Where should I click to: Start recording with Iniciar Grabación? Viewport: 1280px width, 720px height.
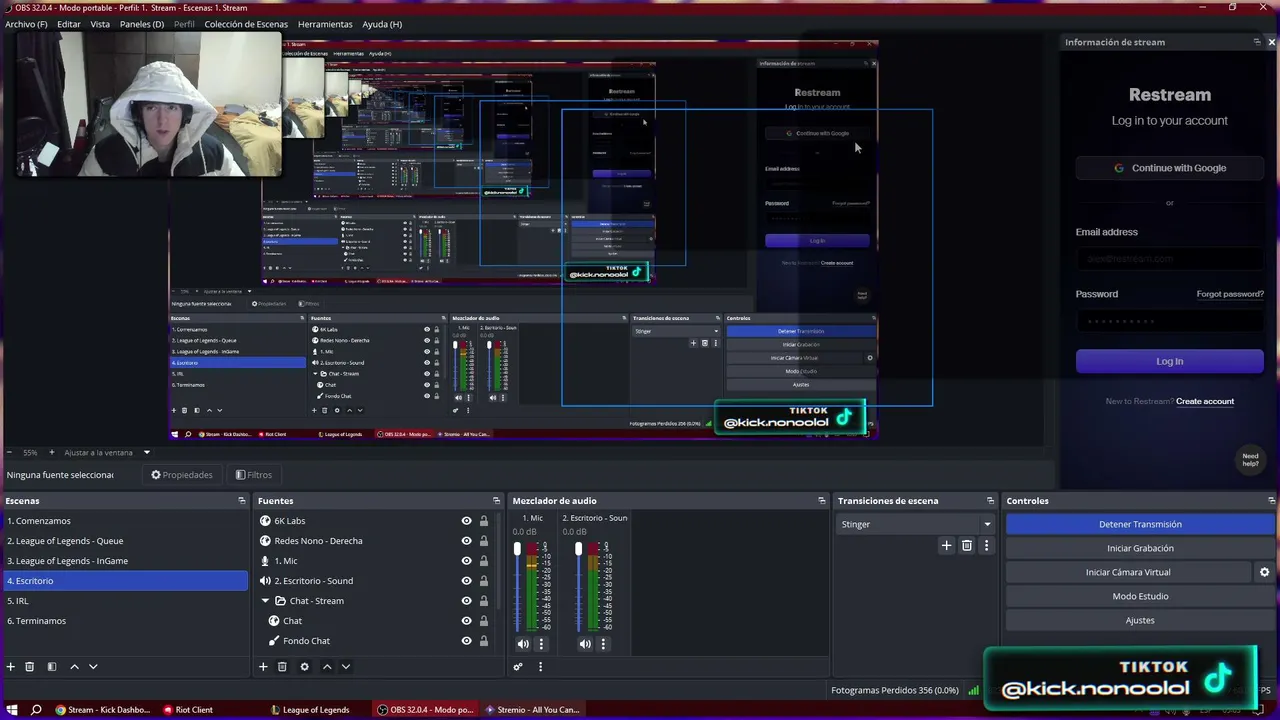point(1140,548)
